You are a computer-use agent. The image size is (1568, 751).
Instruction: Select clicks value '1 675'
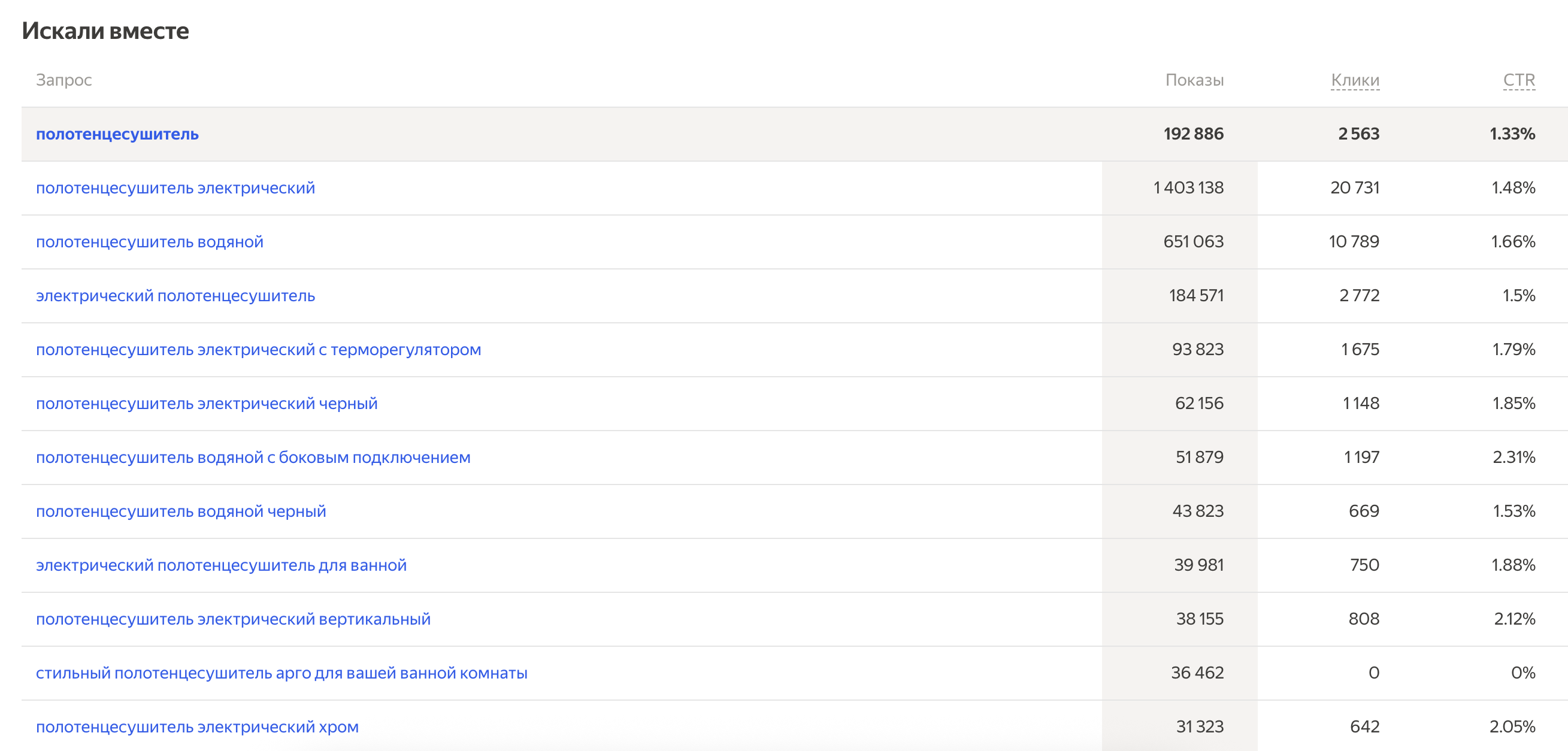[1360, 350]
